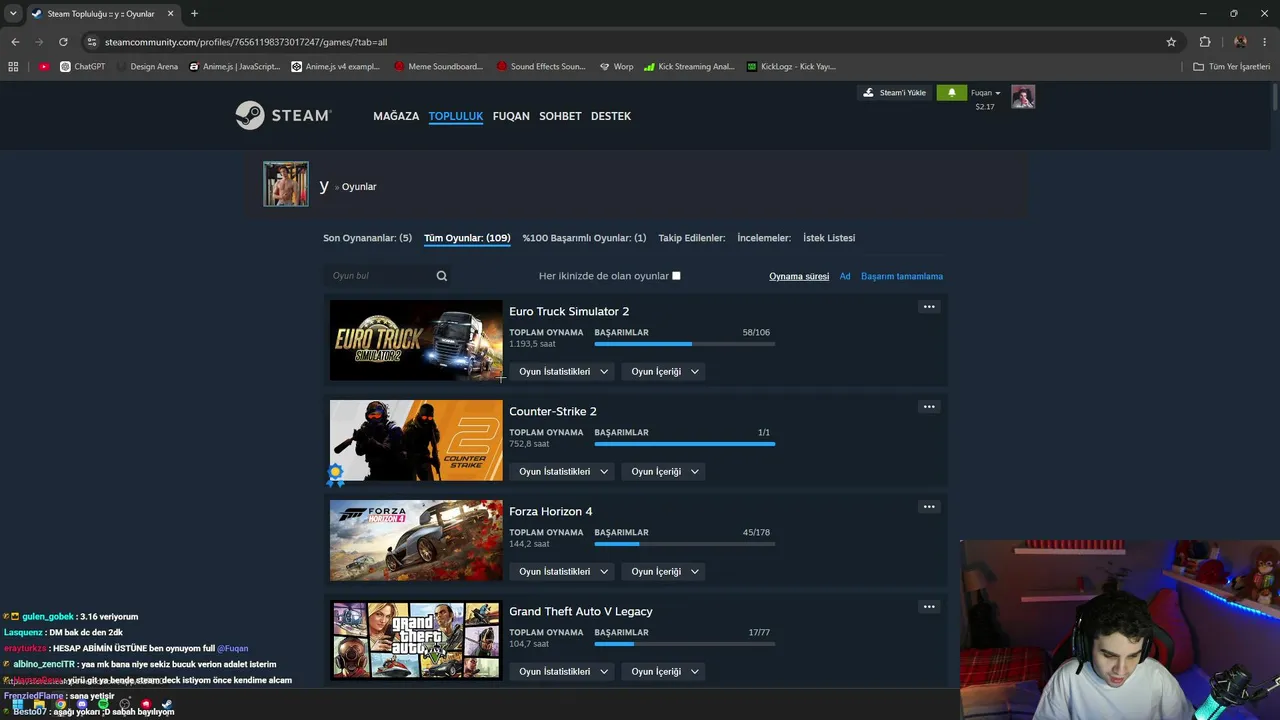Open the MAĞAZA menu

(396, 116)
